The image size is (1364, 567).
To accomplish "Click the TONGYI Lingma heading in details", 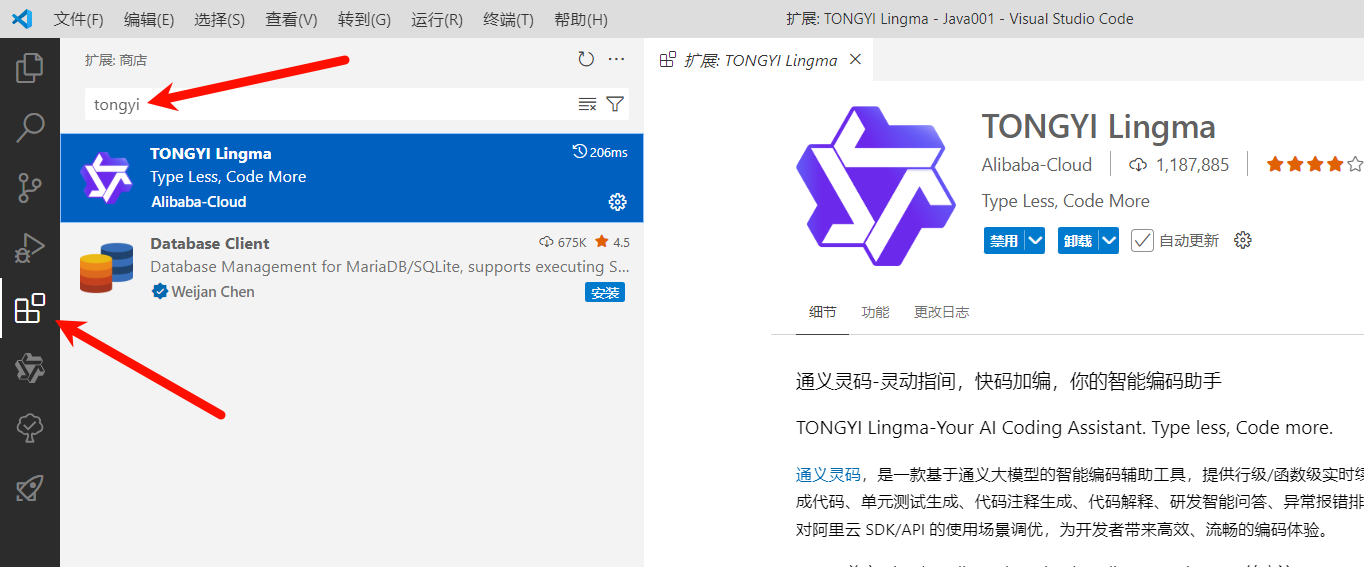I will click(1099, 127).
